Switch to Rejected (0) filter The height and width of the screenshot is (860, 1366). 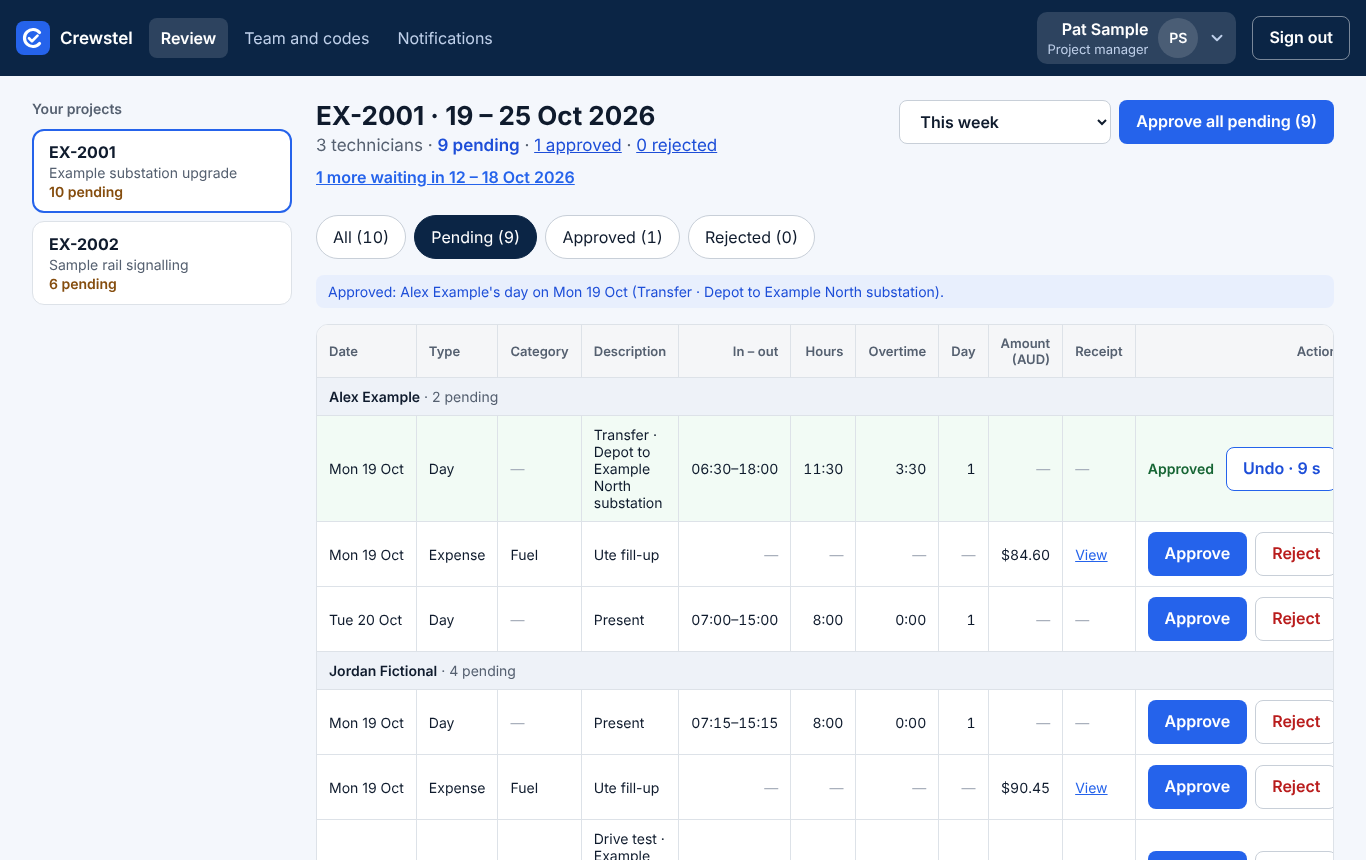[751, 237]
